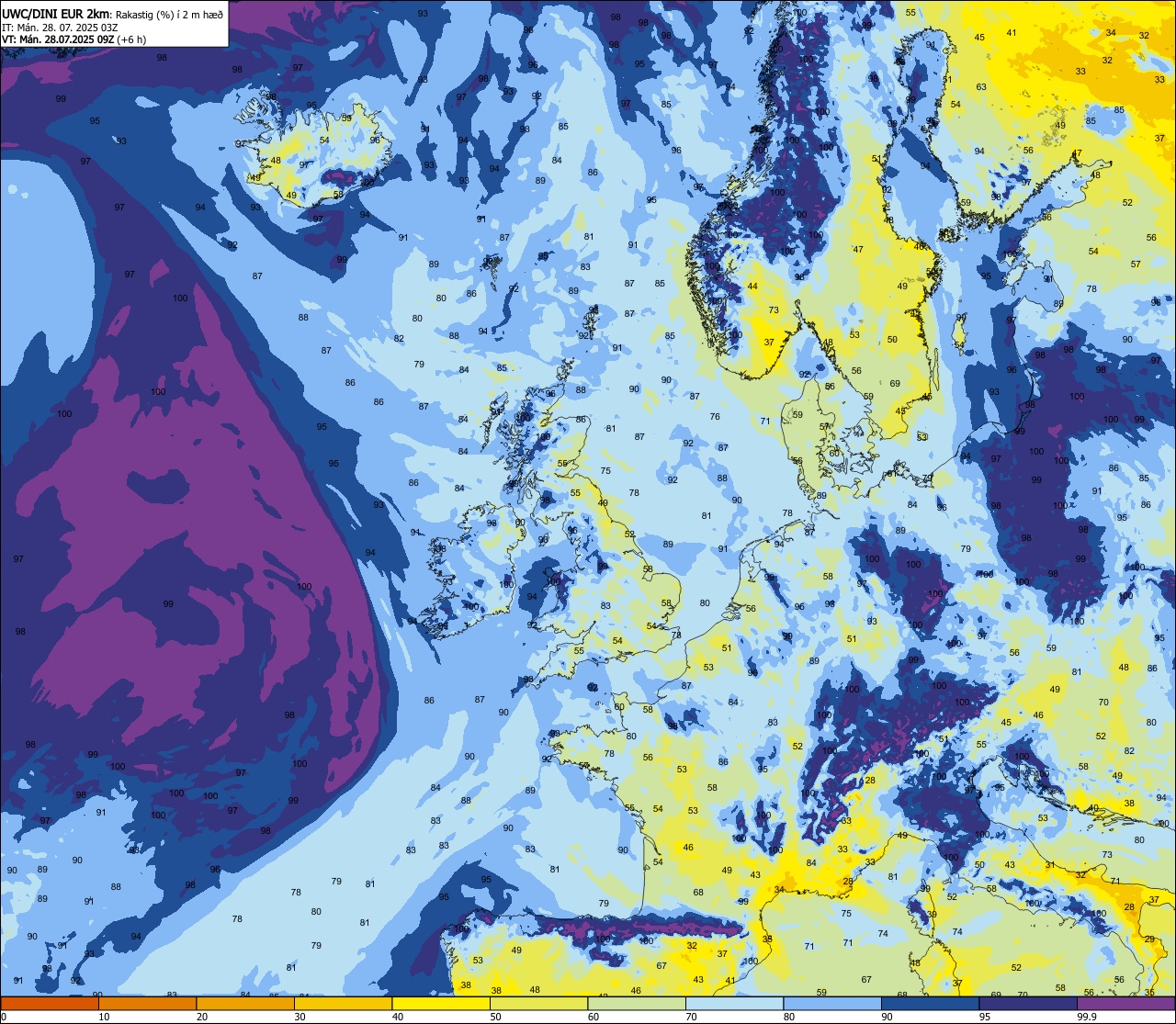Click the pale blue swatch between 70 and 80
The height and width of the screenshot is (1024, 1176).
click(x=734, y=1003)
